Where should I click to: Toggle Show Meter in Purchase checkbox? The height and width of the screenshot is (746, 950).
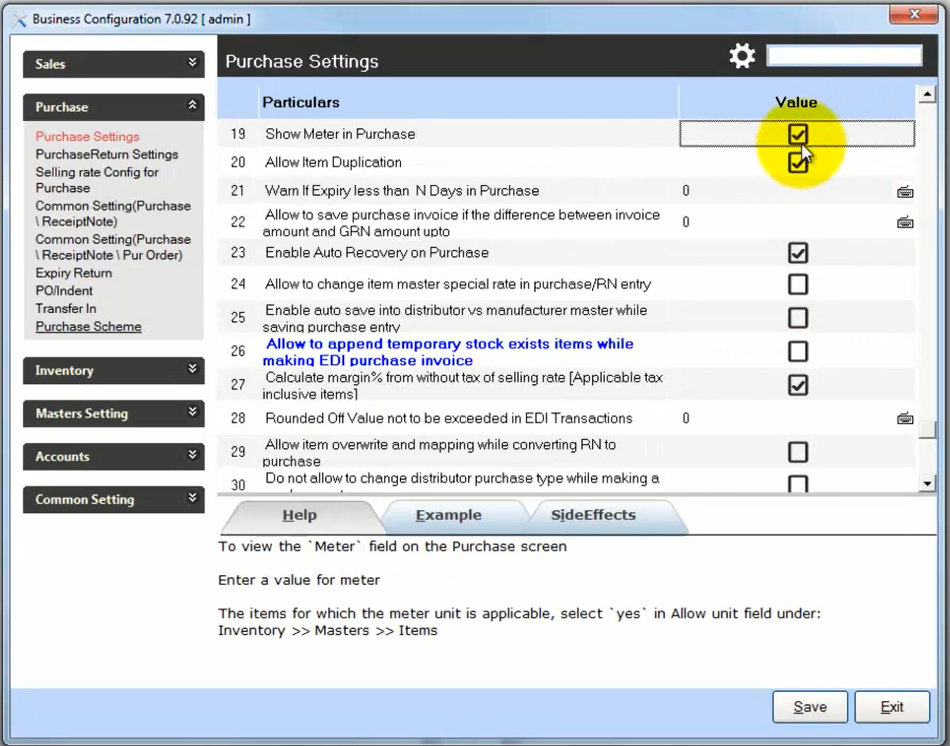pyautogui.click(x=797, y=134)
